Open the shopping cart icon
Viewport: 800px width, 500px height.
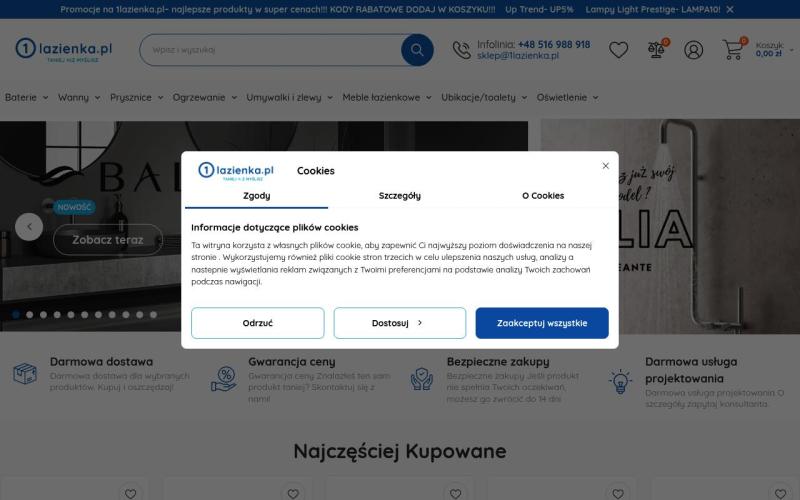[x=733, y=49]
